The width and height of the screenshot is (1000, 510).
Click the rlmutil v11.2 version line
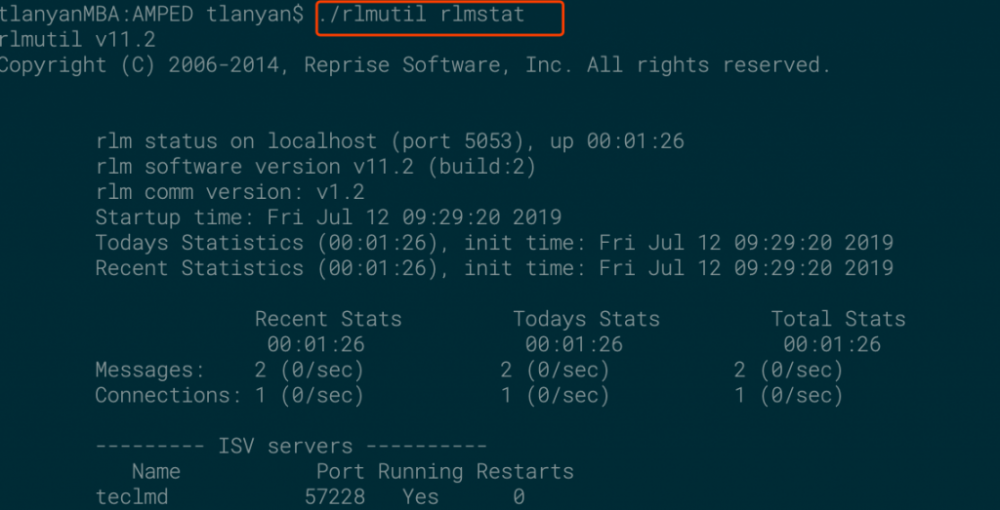pos(77,40)
